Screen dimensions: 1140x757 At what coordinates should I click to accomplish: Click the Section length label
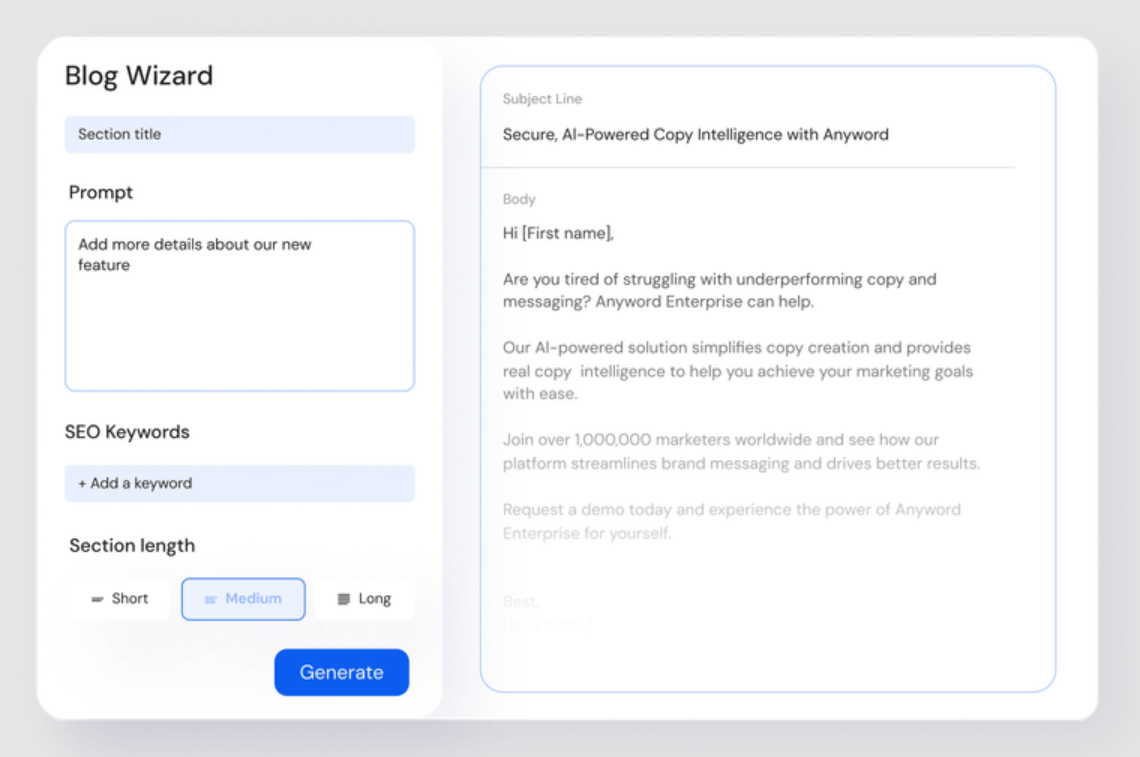[x=132, y=546]
